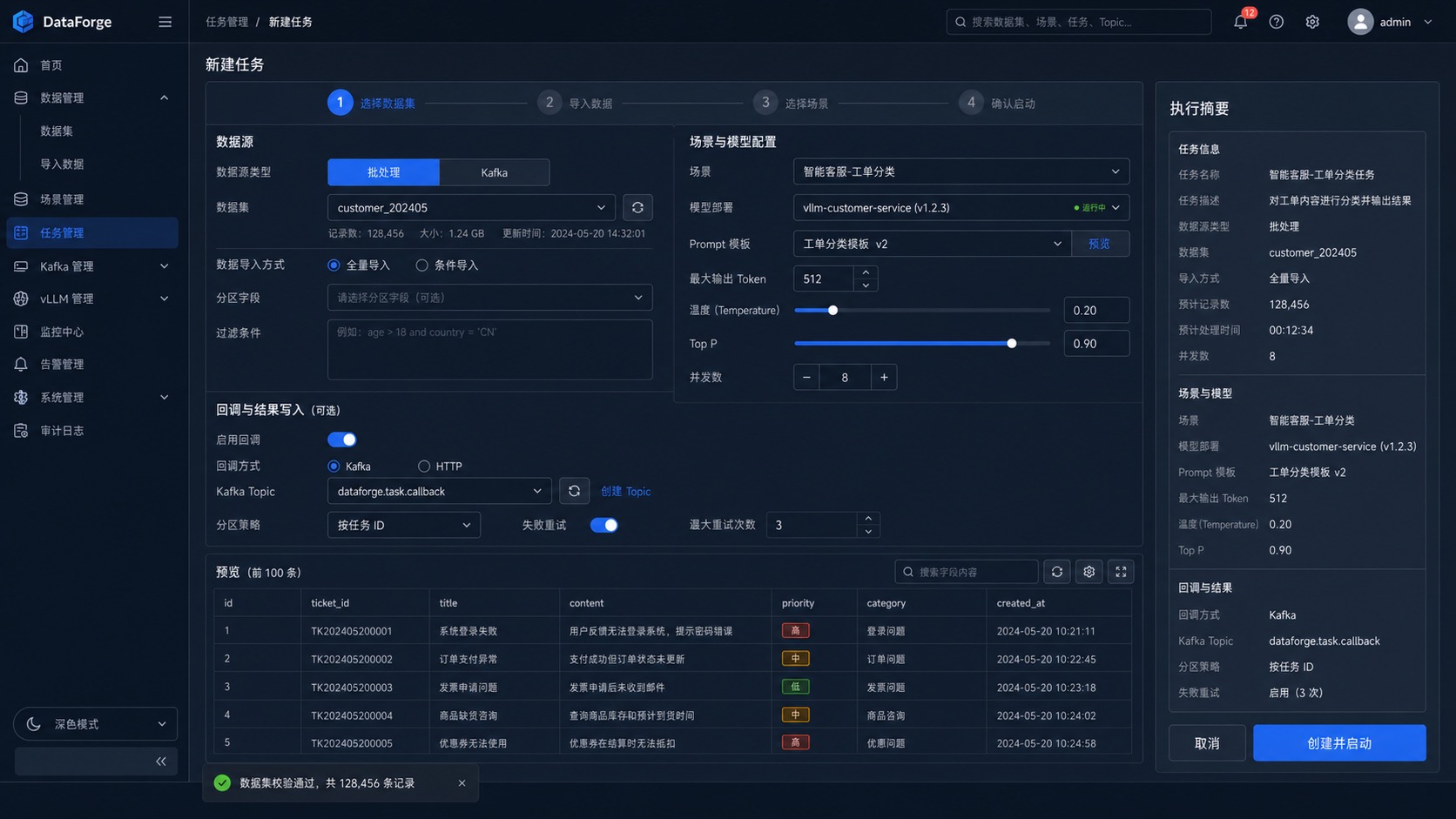Click the 创建并启动 button
1456x819 pixels.
pos(1339,743)
